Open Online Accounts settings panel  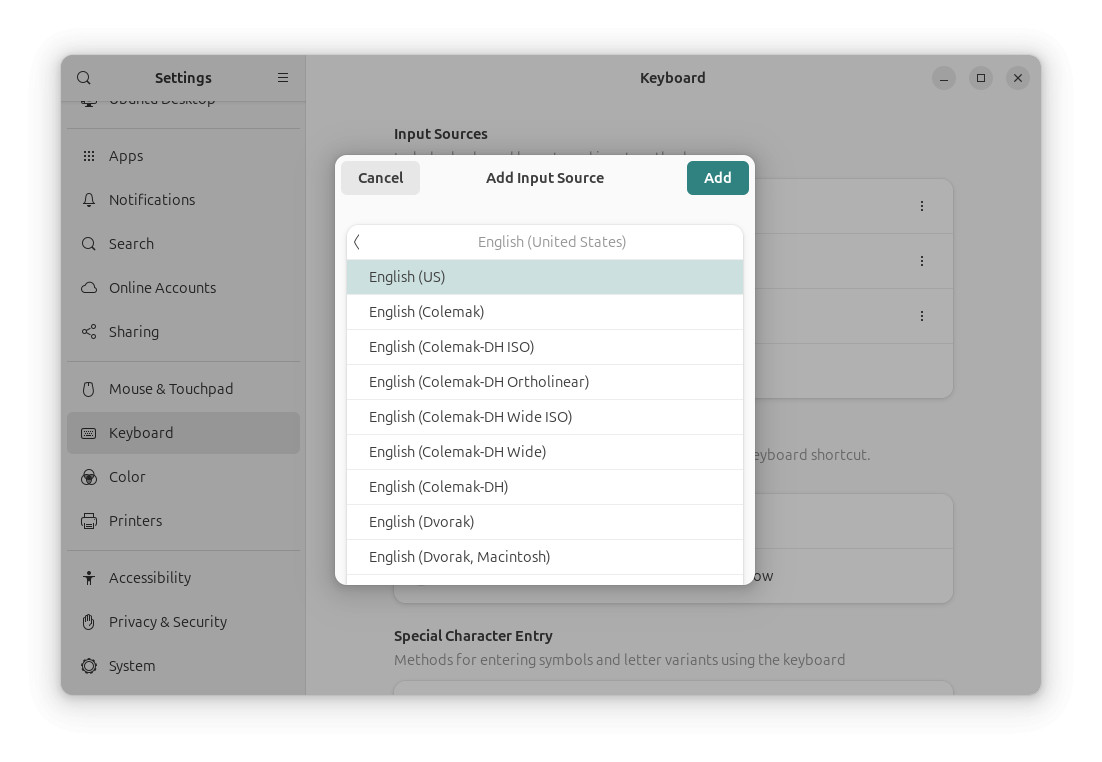pyautogui.click(x=183, y=288)
